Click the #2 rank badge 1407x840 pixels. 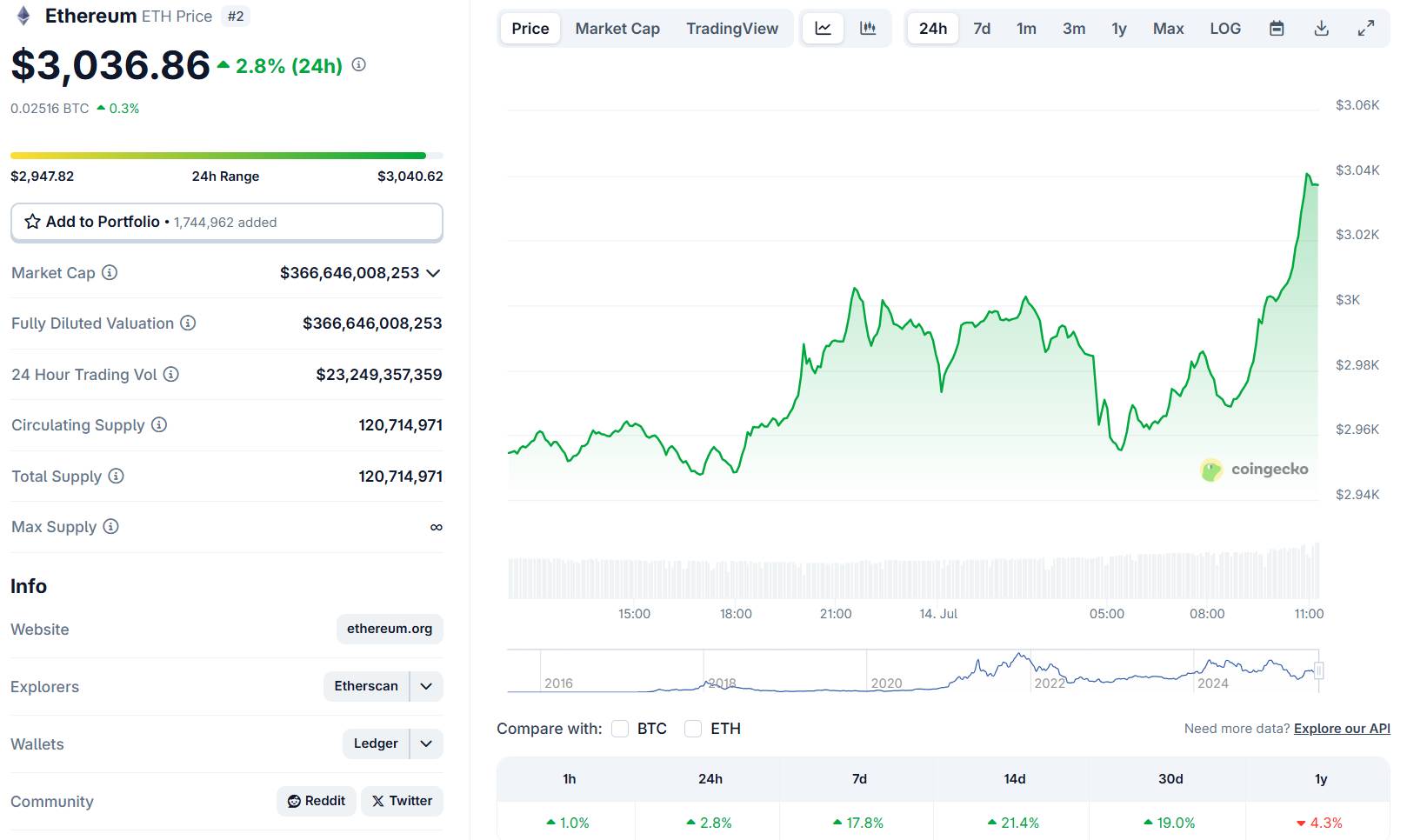coord(236,17)
